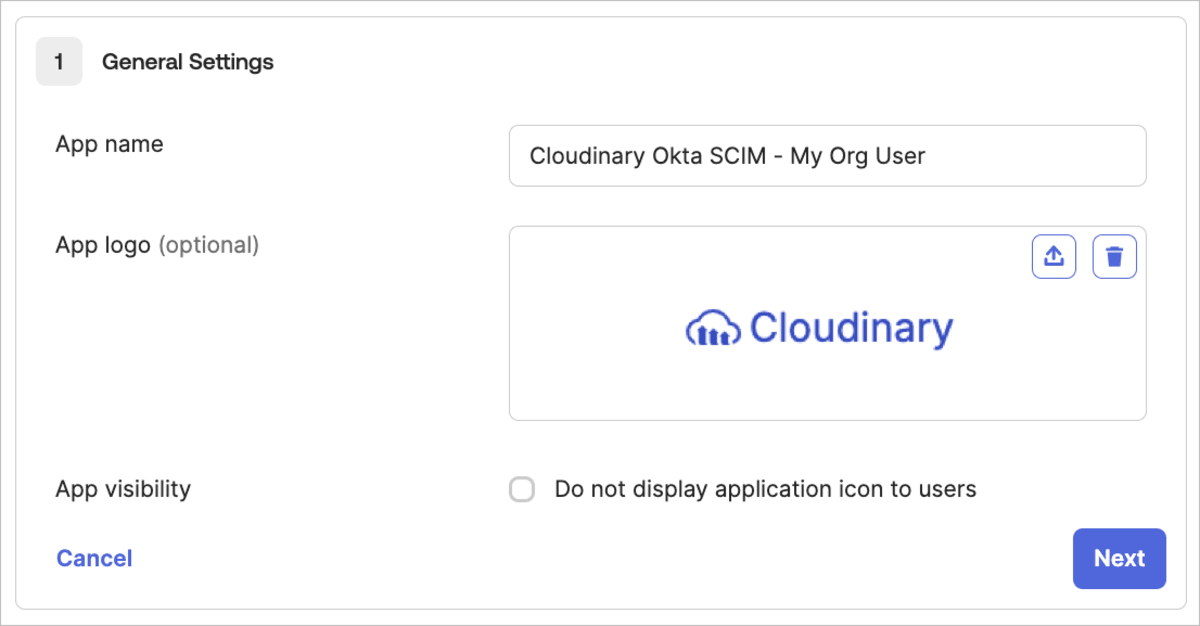The image size is (1200, 626).
Task: Click the upload logo icon button
Action: (x=1054, y=257)
